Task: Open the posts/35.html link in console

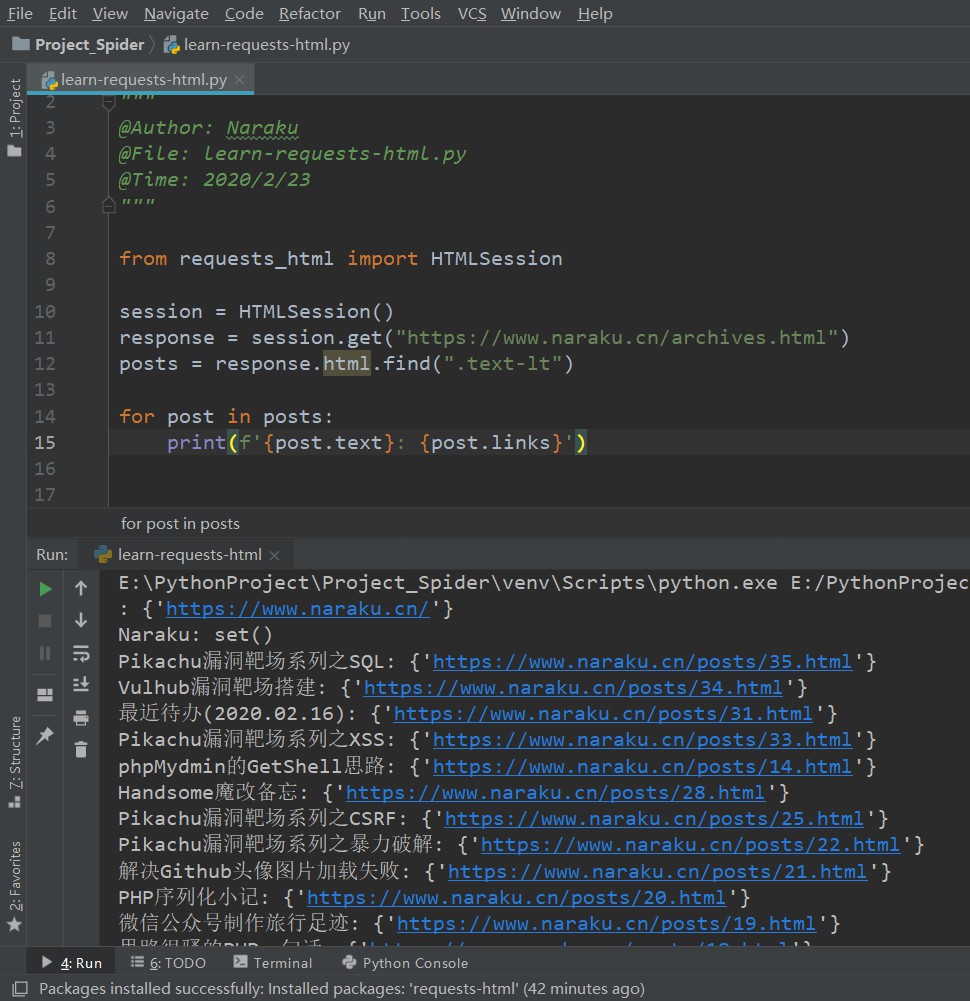Action: coord(642,661)
